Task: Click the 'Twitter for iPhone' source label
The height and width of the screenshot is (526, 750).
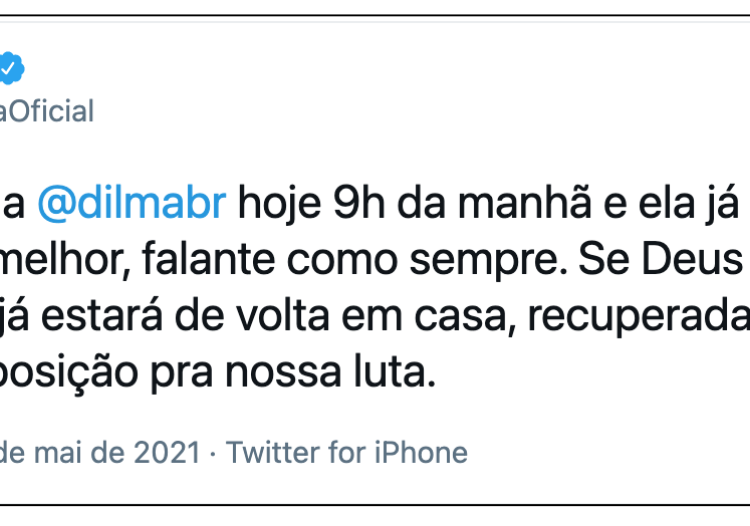Action: click(347, 452)
